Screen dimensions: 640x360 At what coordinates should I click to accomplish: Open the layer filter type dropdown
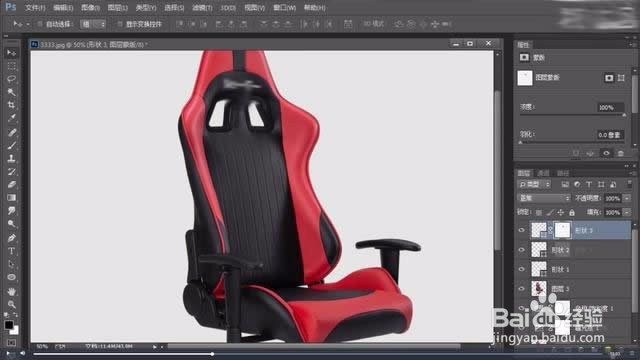[535, 184]
